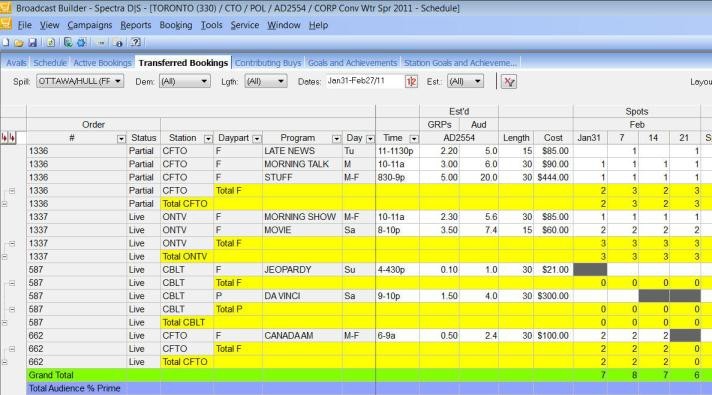
Task: Select the DA VINCI program cell
Action: click(302, 296)
